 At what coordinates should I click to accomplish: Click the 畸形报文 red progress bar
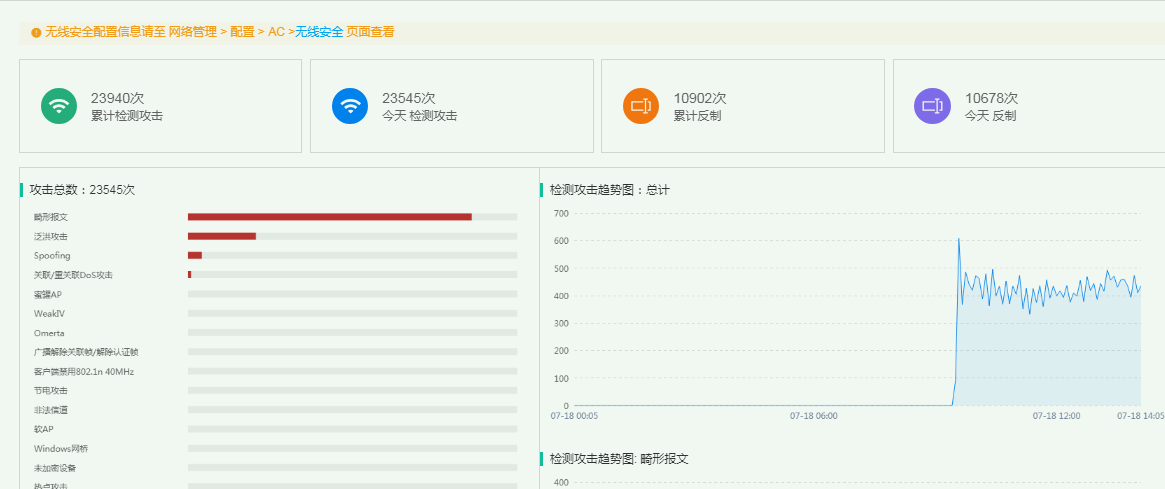point(329,217)
